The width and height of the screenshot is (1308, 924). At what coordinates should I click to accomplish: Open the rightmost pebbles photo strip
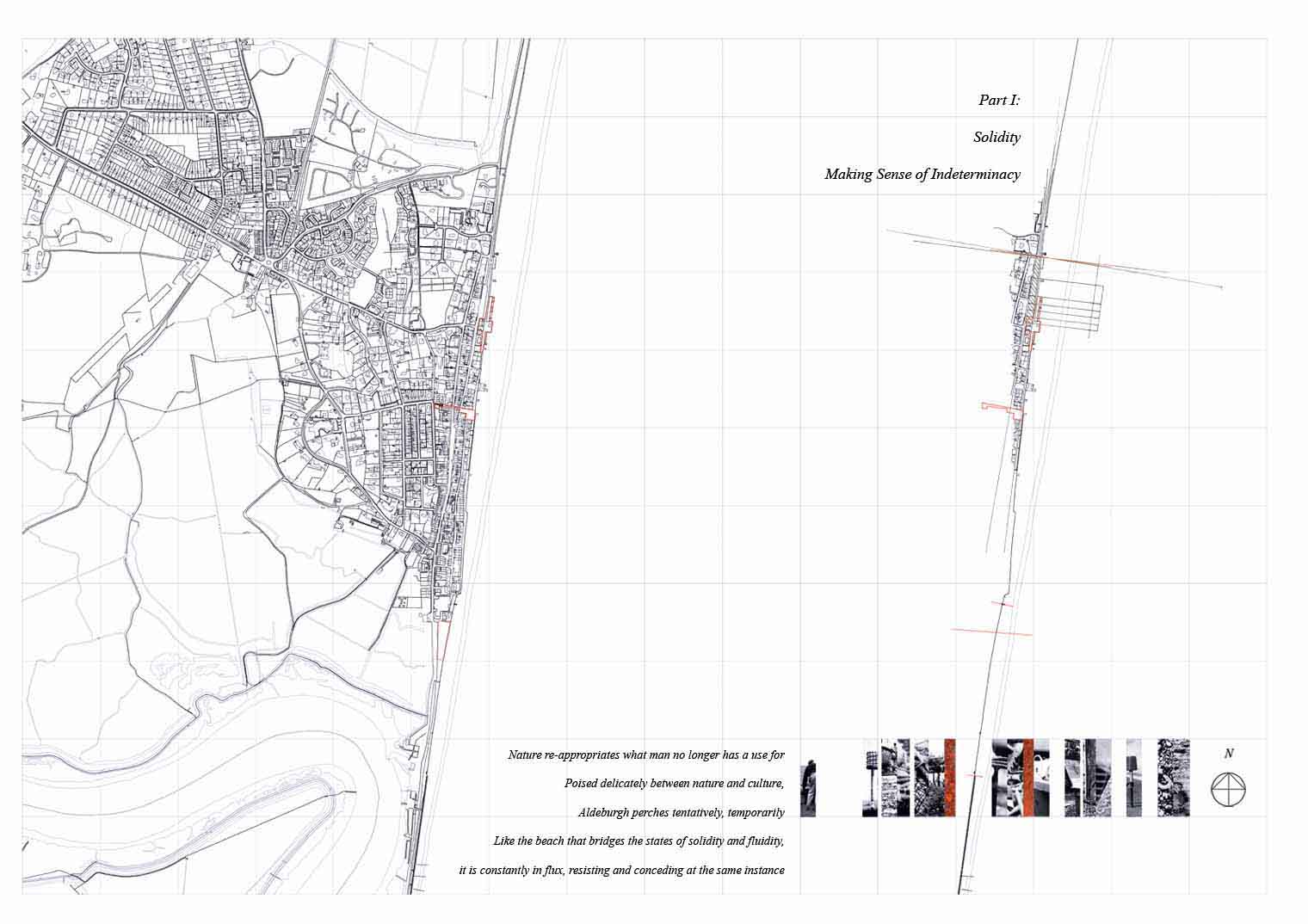[1173, 778]
